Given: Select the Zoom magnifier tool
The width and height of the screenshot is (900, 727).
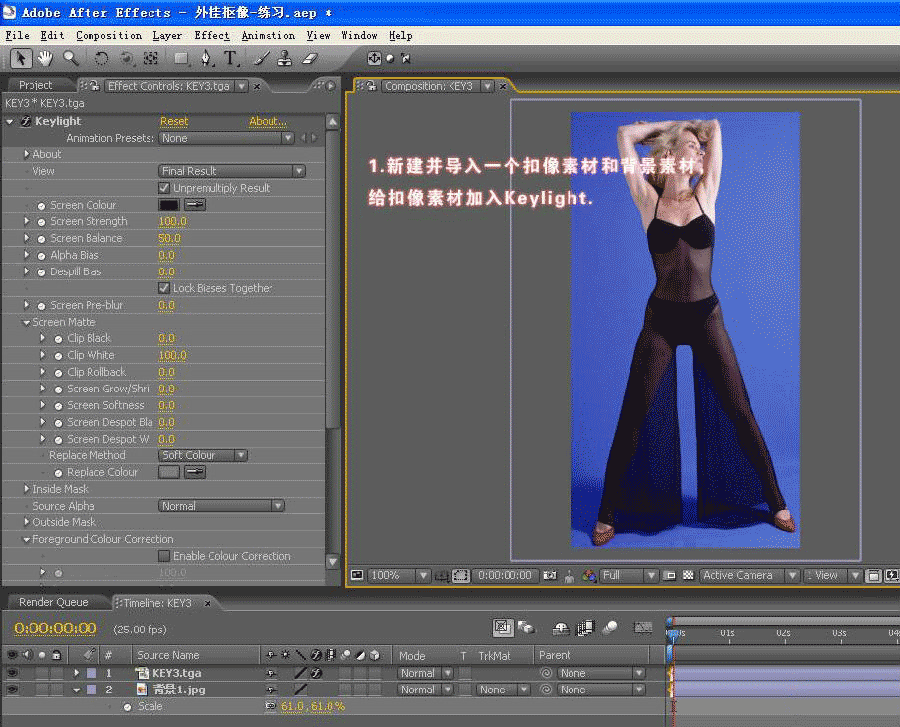Looking at the screenshot, I should pyautogui.click(x=71, y=59).
